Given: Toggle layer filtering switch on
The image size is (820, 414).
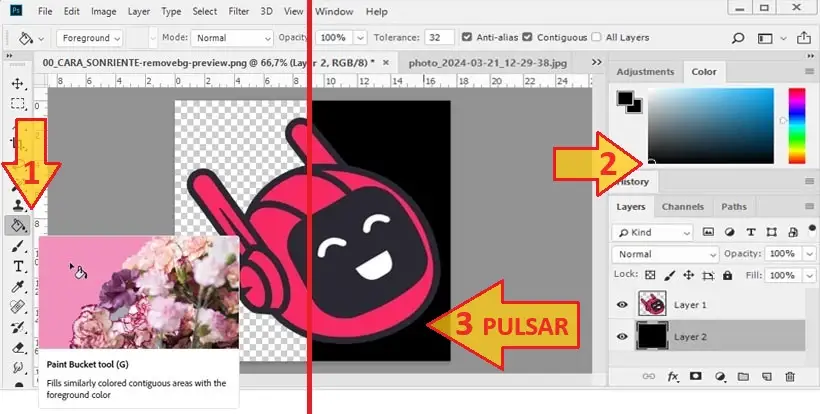Looking at the screenshot, I should pos(812,228).
